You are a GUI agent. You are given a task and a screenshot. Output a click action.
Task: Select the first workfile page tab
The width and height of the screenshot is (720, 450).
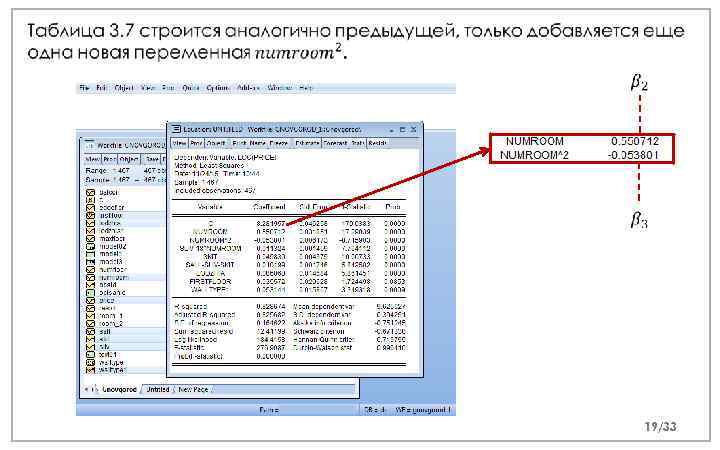(x=119, y=389)
